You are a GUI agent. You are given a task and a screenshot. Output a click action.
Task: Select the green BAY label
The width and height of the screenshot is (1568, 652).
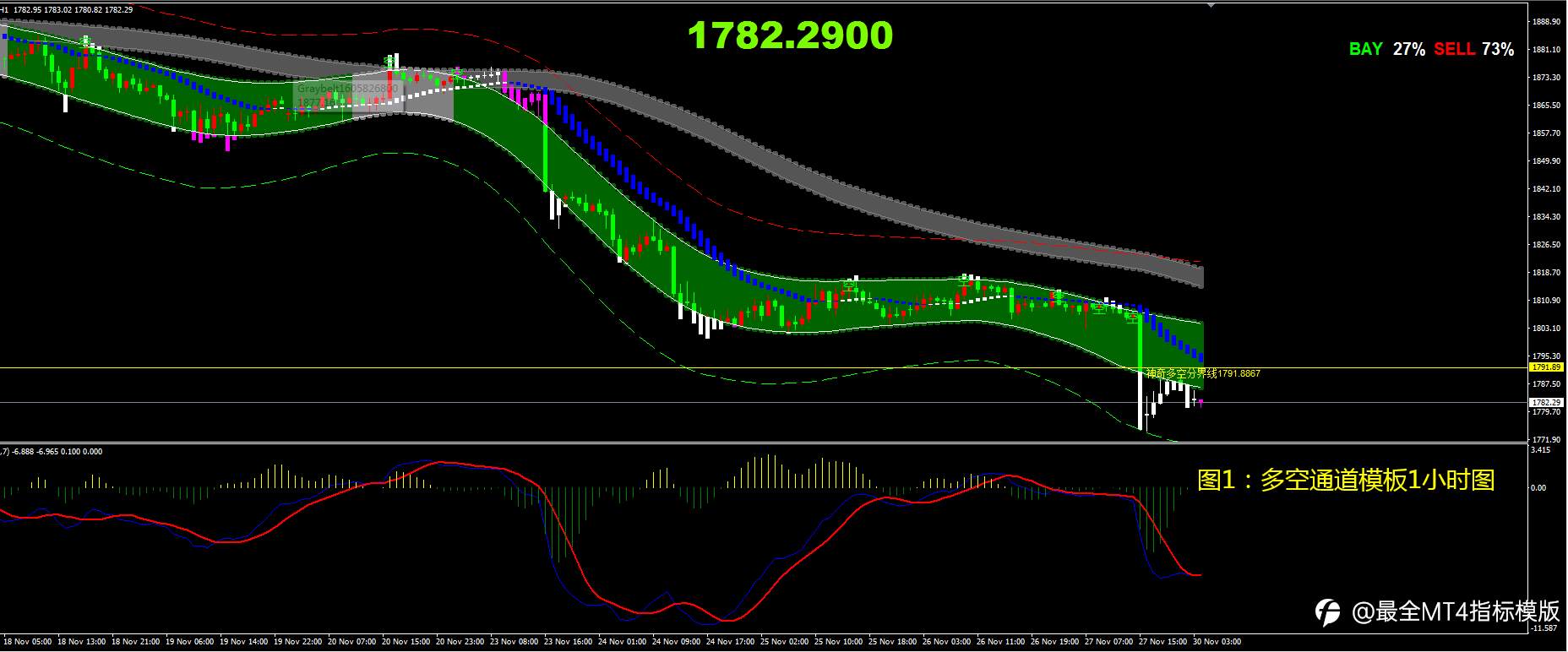coord(1366,49)
